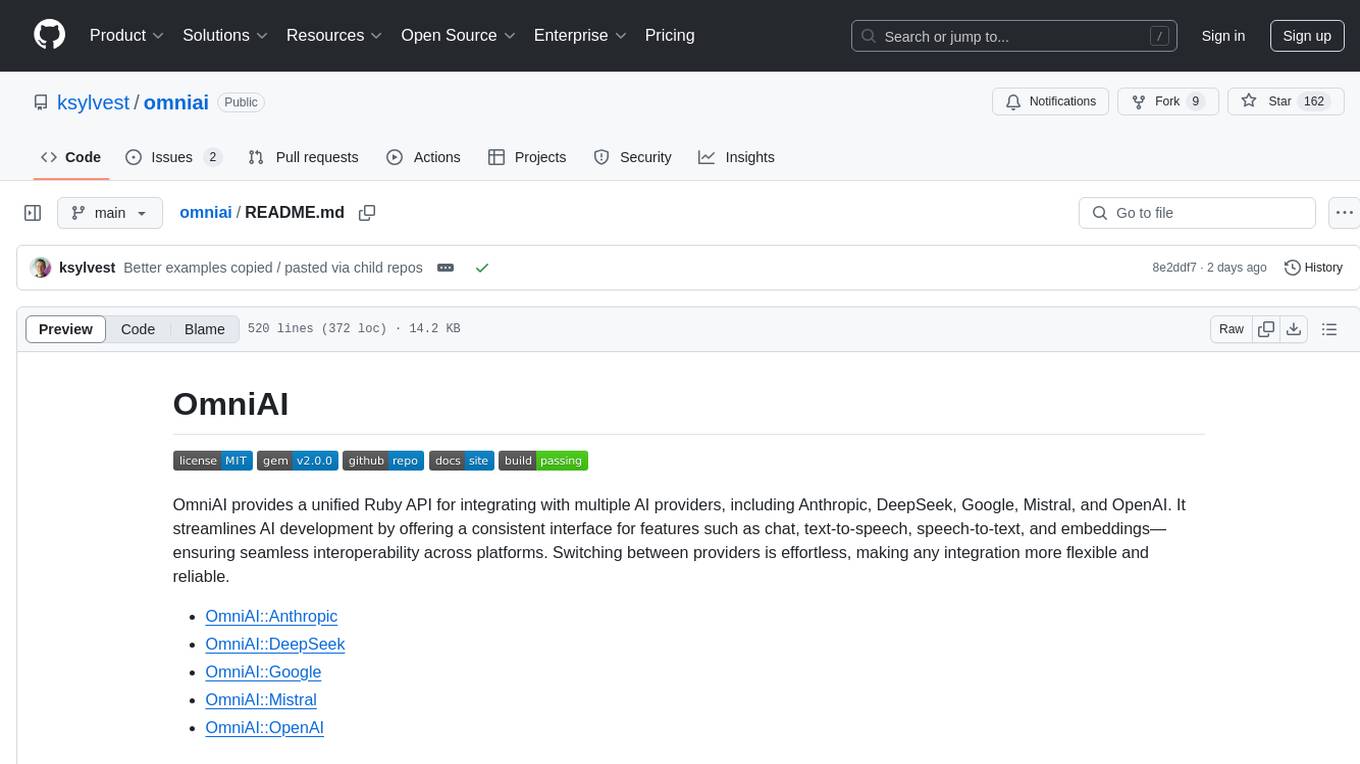Viewport: 1360px width, 764px height.
Task: Open the Product menu
Action: click(127, 35)
